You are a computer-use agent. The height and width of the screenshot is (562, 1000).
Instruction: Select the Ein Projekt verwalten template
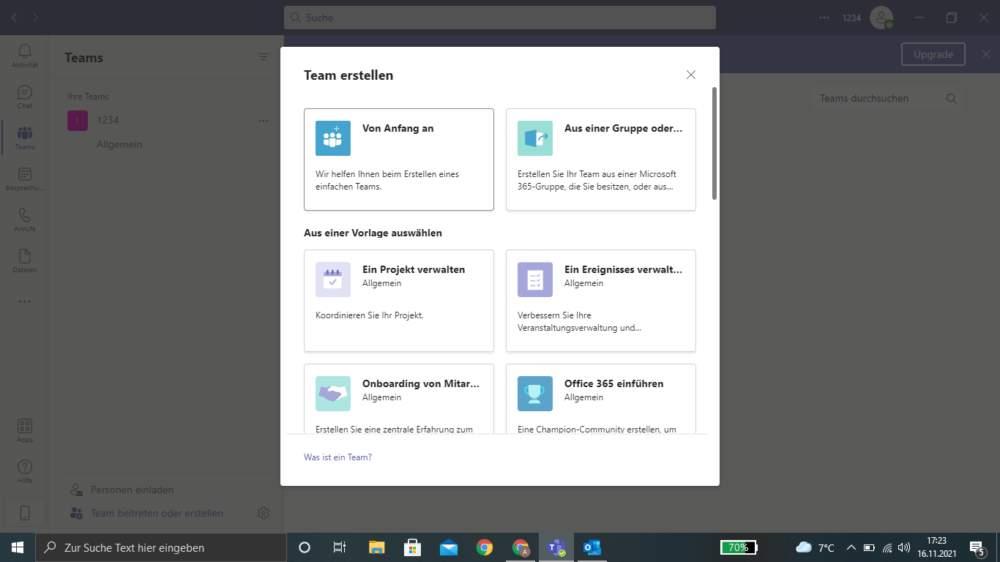click(399, 300)
